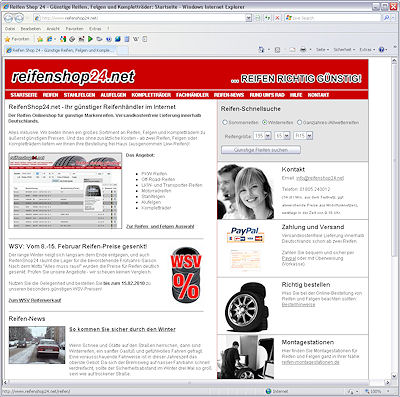The width and height of the screenshot is (400, 397).
Task: Click the Print icon in command bar
Action: click(x=303, y=50)
